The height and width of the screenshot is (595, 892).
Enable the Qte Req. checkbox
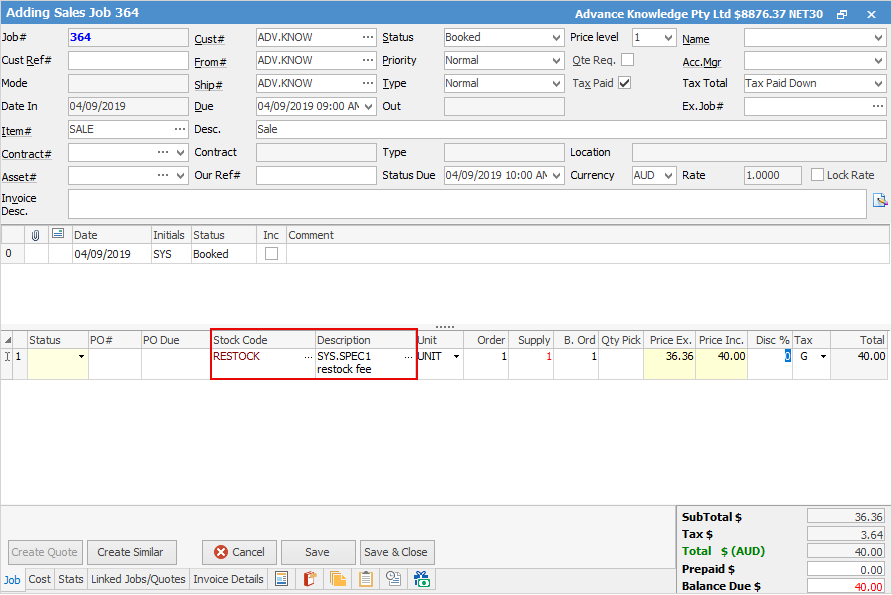[x=628, y=61]
